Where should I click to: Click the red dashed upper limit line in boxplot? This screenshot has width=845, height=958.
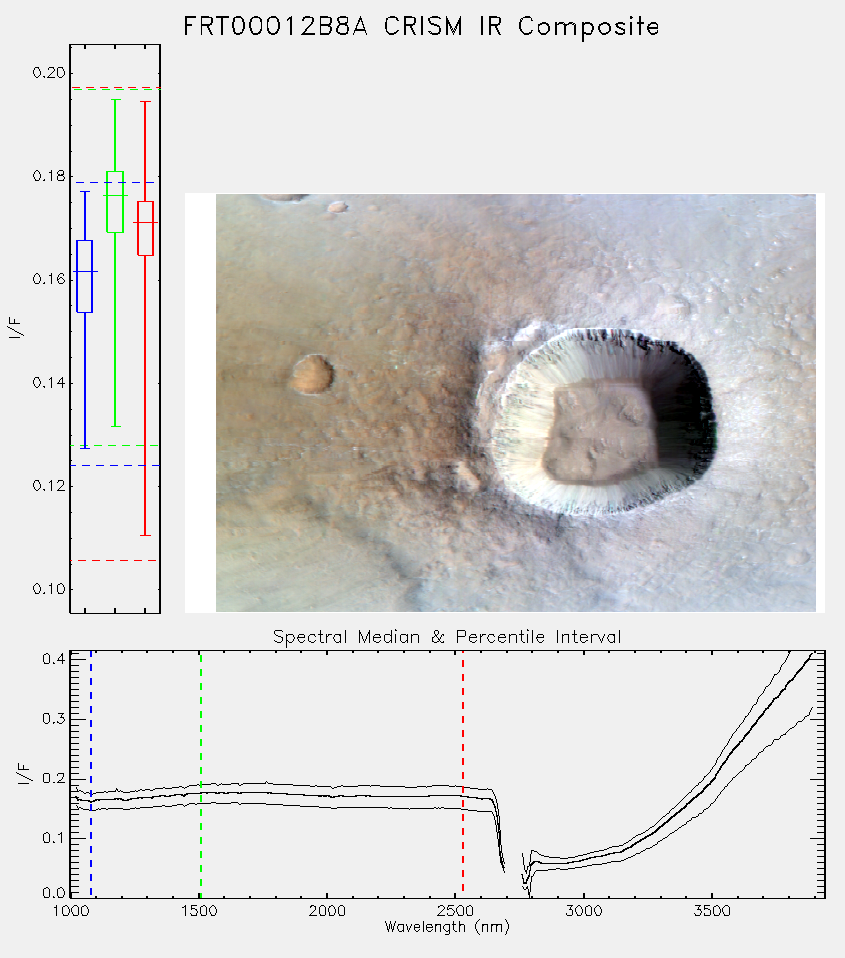[x=115, y=87]
